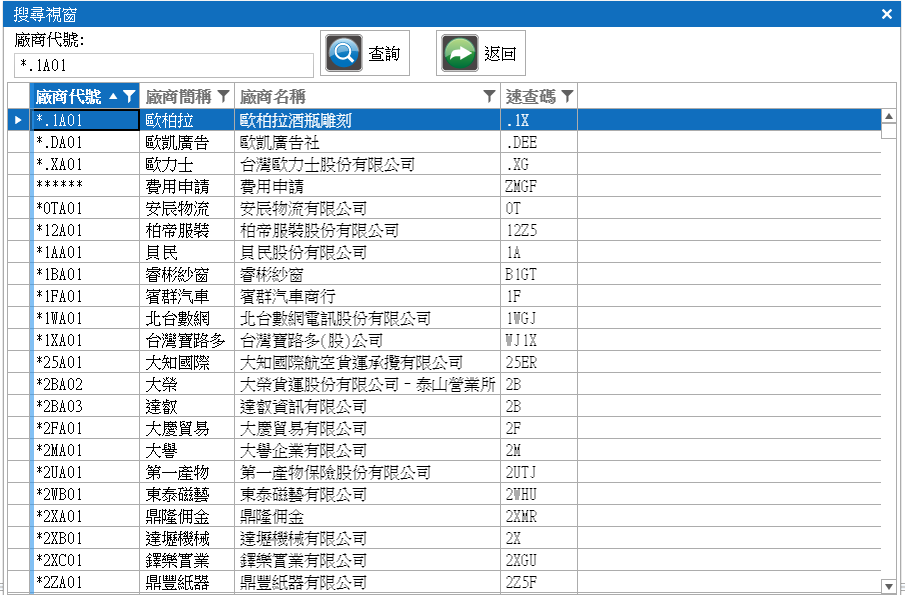Select row indicator arrow for *.1A01
905x595 pixels.
coord(18,120)
